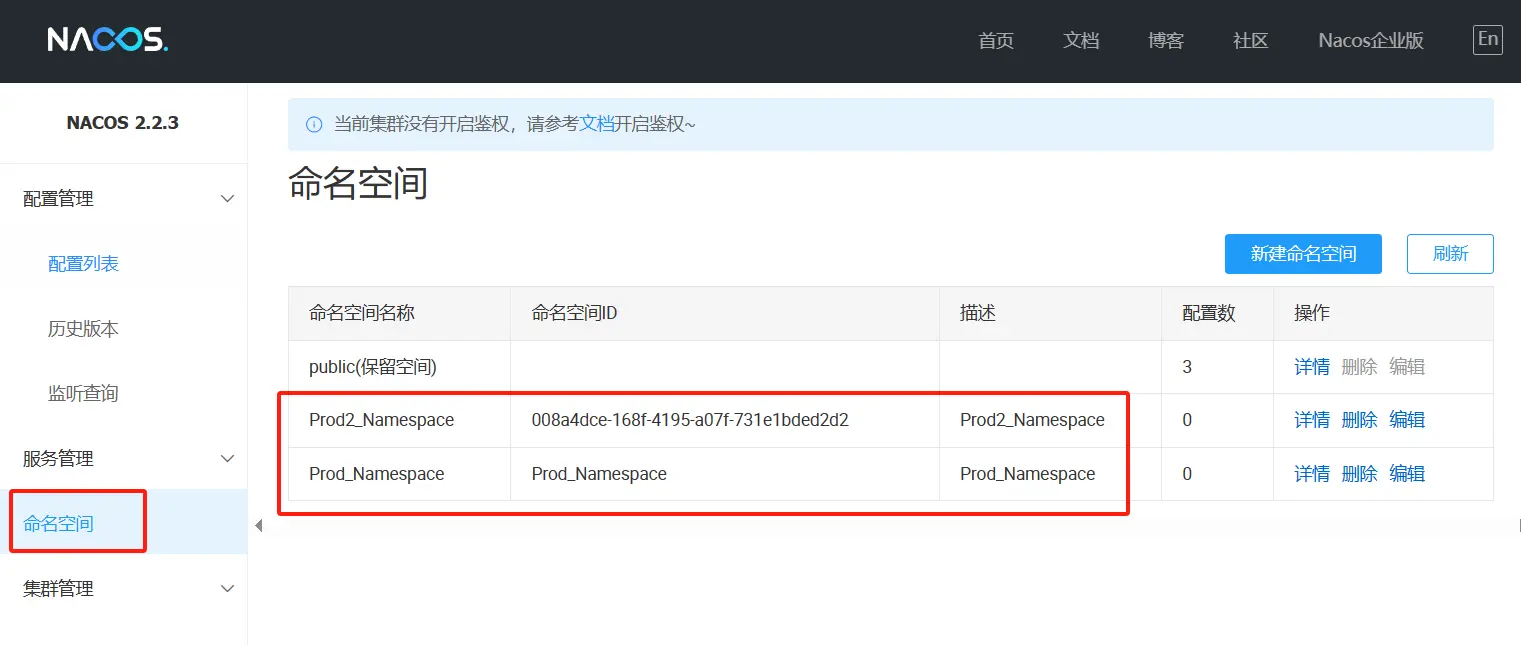View 详情 for Prod2_Namespace
Viewport: 1521px width, 645px height.
click(x=1311, y=420)
